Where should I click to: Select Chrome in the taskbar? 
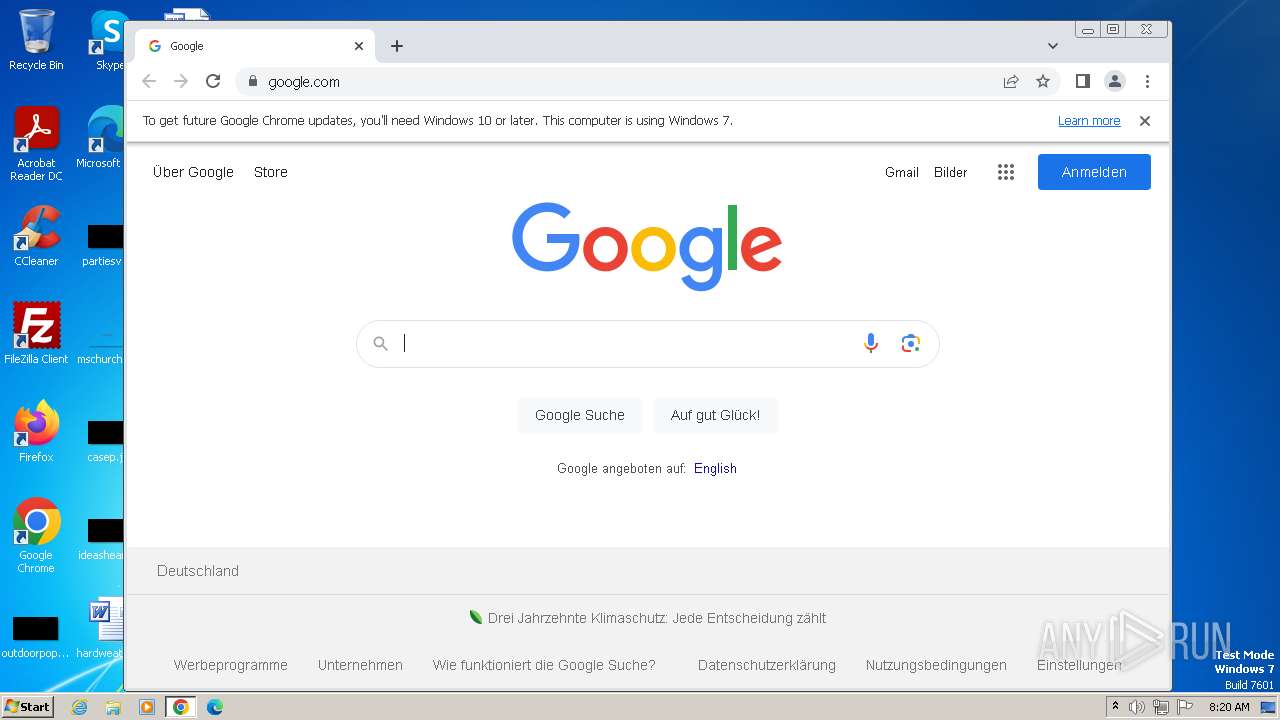[x=181, y=707]
